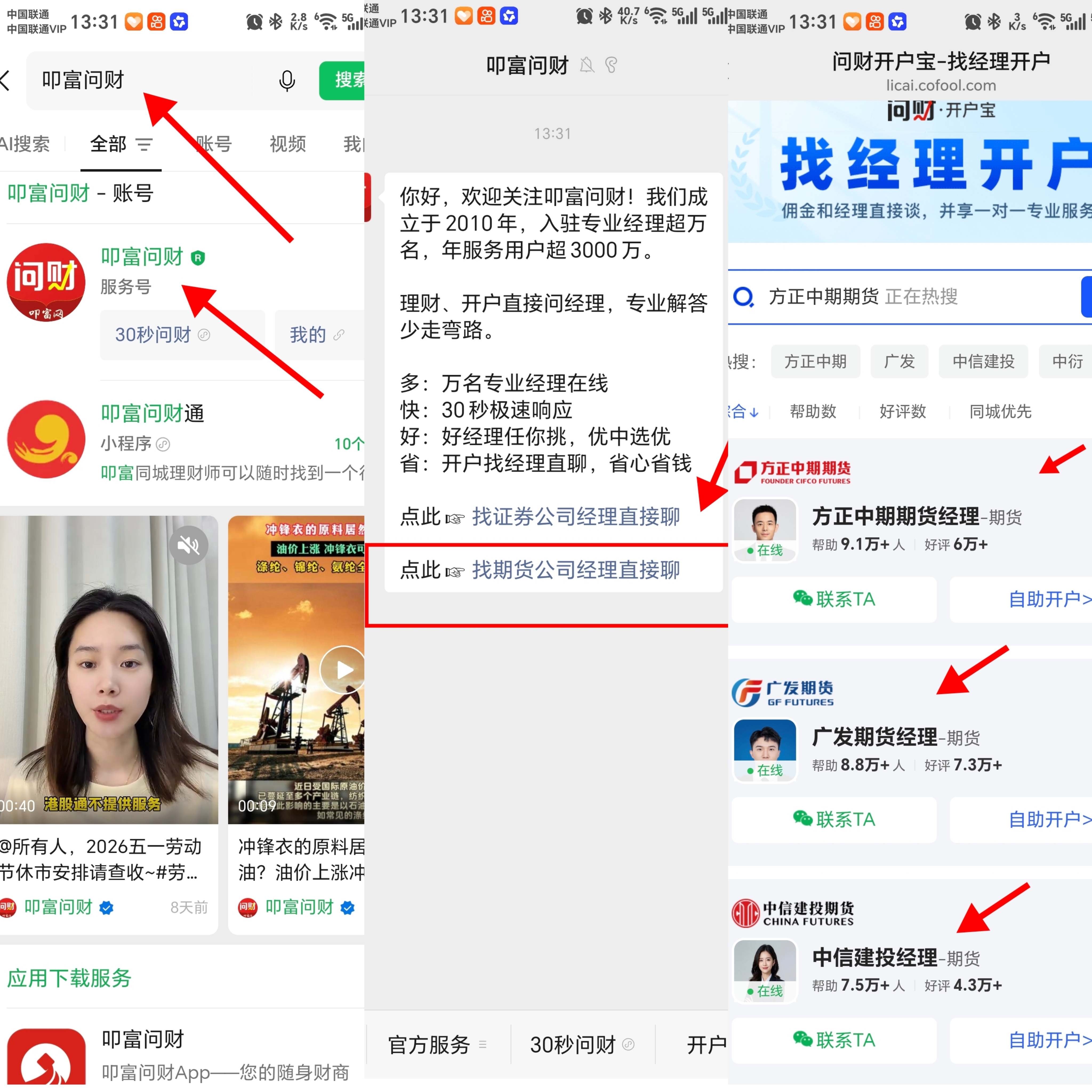Tap the green verified badge next to 叩富问财
The width and height of the screenshot is (1092, 1092).
(198, 258)
